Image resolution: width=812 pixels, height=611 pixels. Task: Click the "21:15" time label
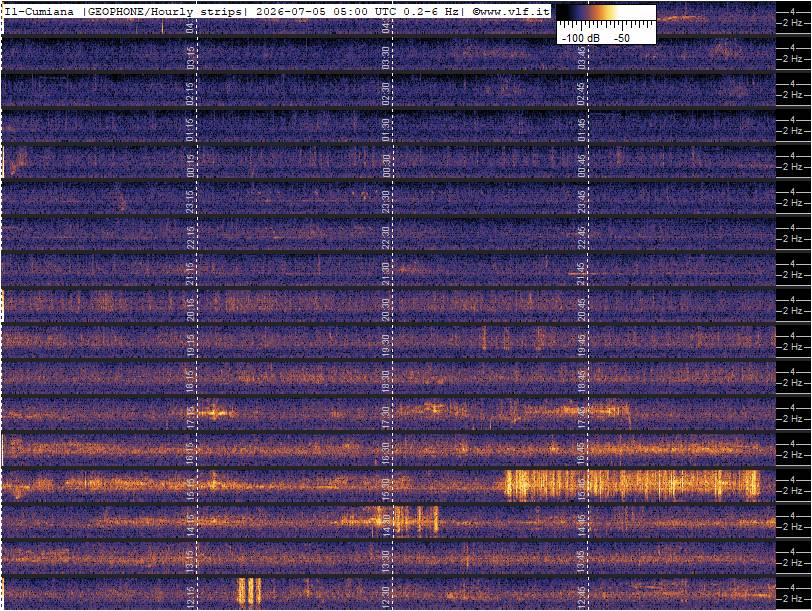tap(190, 273)
